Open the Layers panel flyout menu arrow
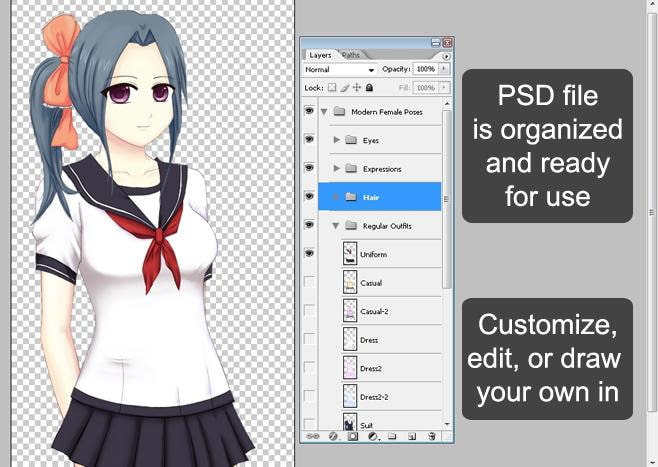This screenshot has width=658, height=467. point(446,56)
